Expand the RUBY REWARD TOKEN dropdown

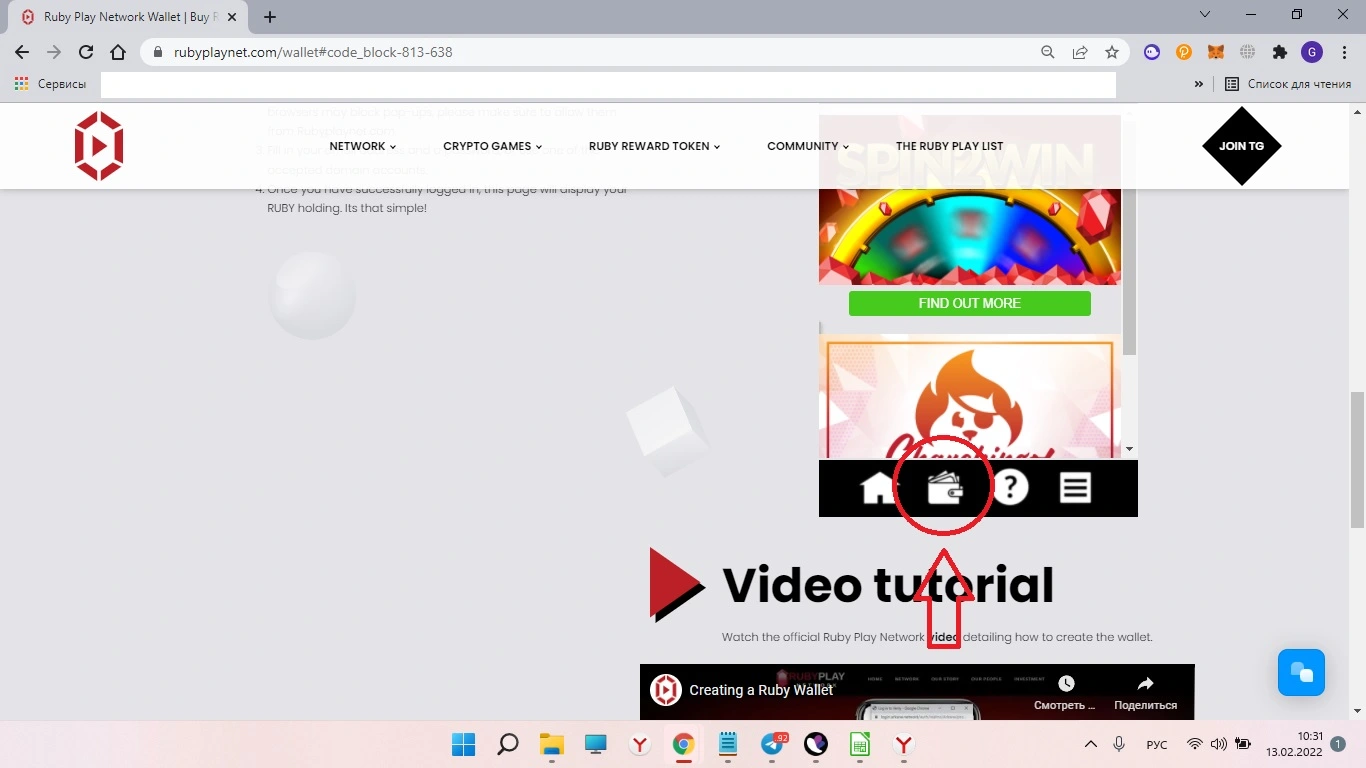tap(654, 146)
